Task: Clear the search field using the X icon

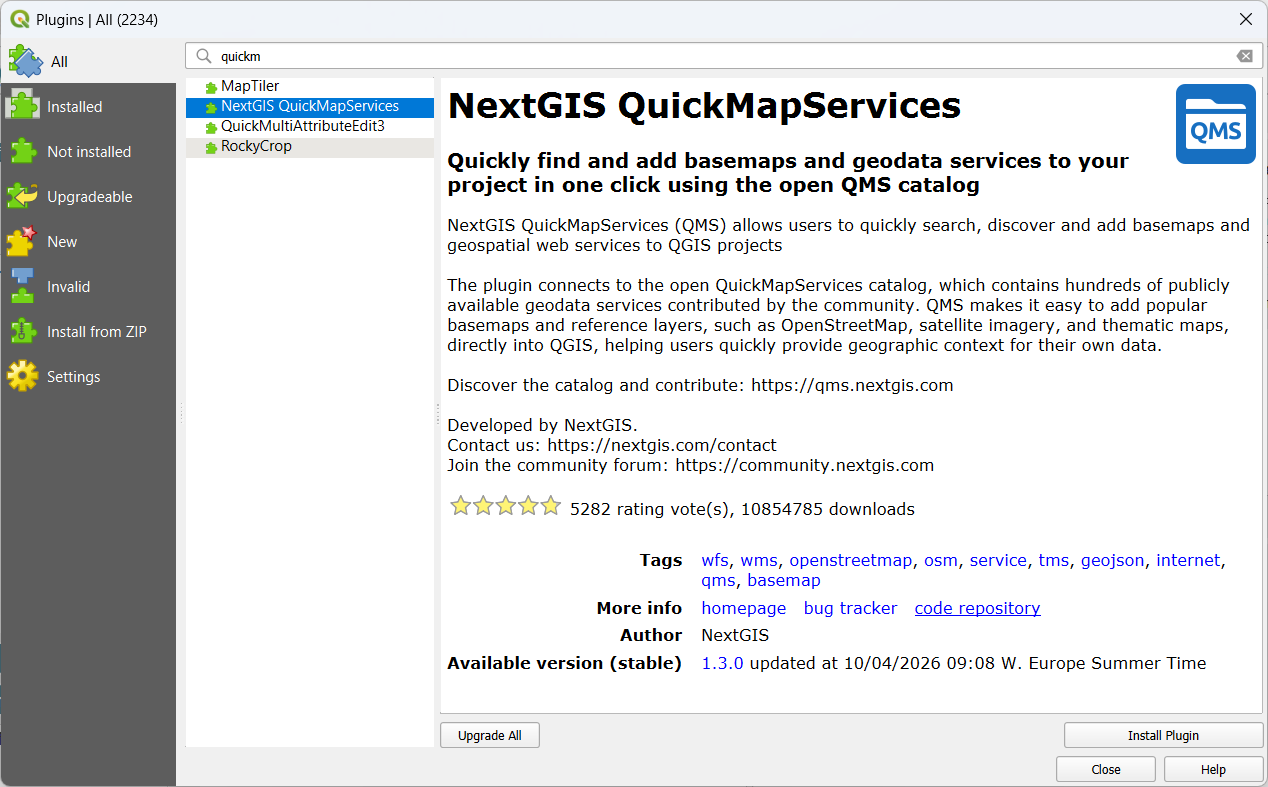Action: (x=1244, y=56)
